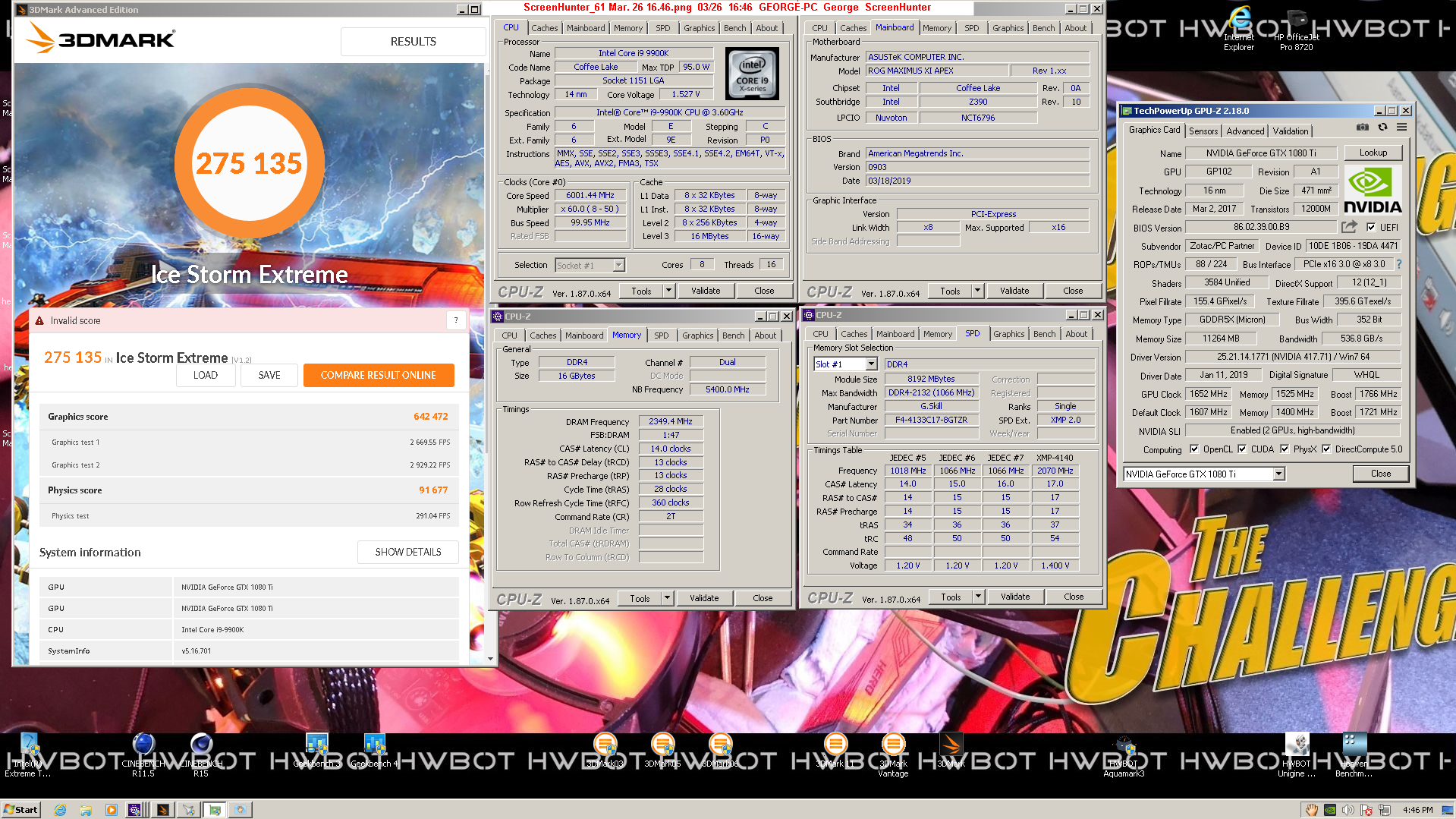Viewport: 1456px width, 819px height.
Task: Toggle the UEFI checkbox in GPU-Z
Action: click(x=1371, y=227)
